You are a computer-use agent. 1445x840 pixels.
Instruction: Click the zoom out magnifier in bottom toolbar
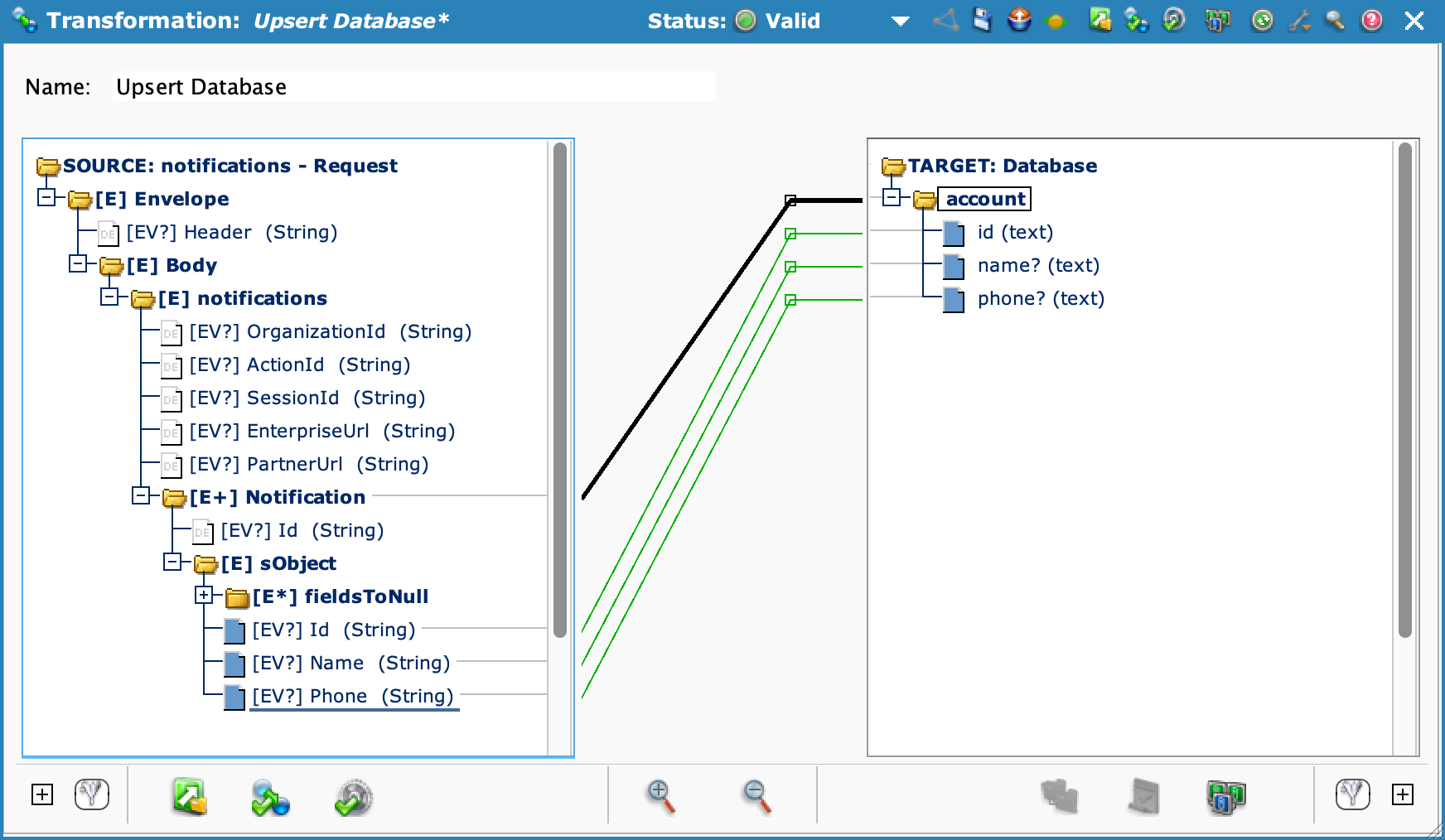[x=756, y=796]
